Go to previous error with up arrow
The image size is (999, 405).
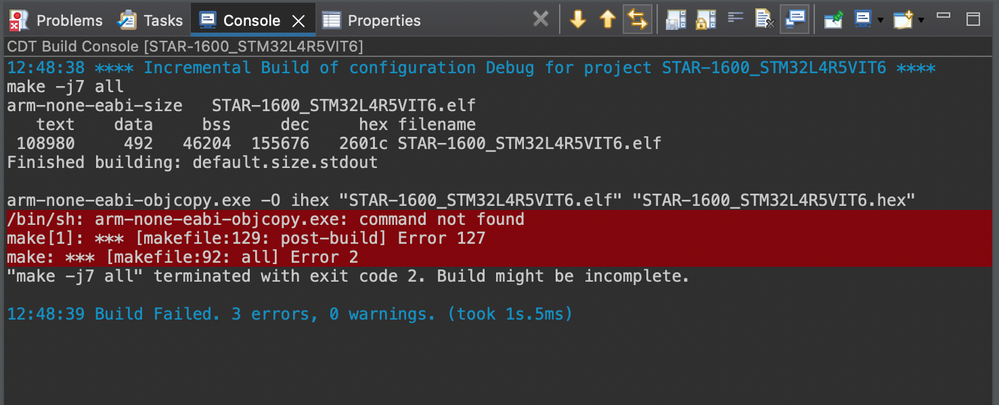coord(608,20)
